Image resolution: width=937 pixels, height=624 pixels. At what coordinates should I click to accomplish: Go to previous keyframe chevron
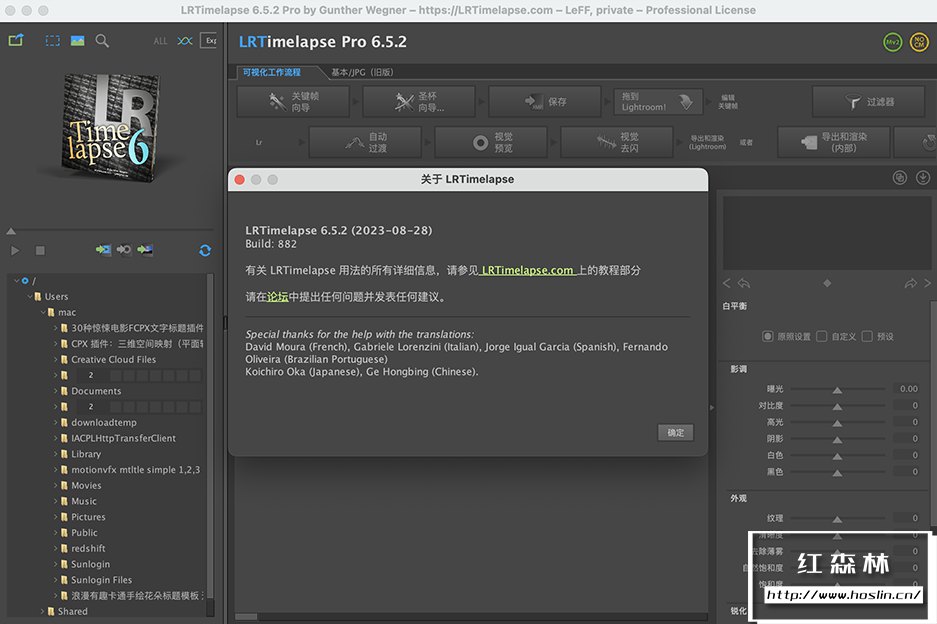(x=727, y=283)
